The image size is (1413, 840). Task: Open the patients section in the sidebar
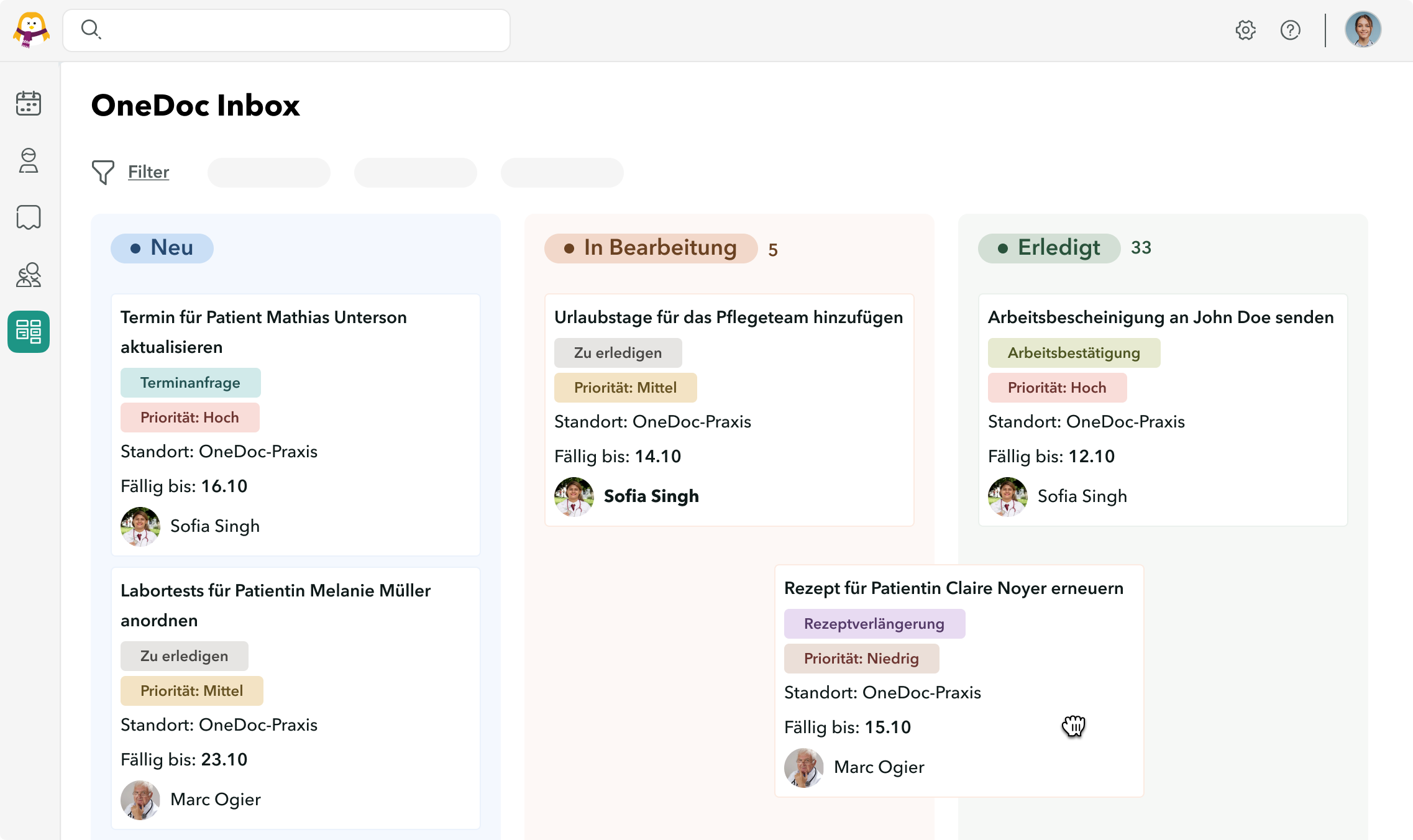(x=29, y=160)
